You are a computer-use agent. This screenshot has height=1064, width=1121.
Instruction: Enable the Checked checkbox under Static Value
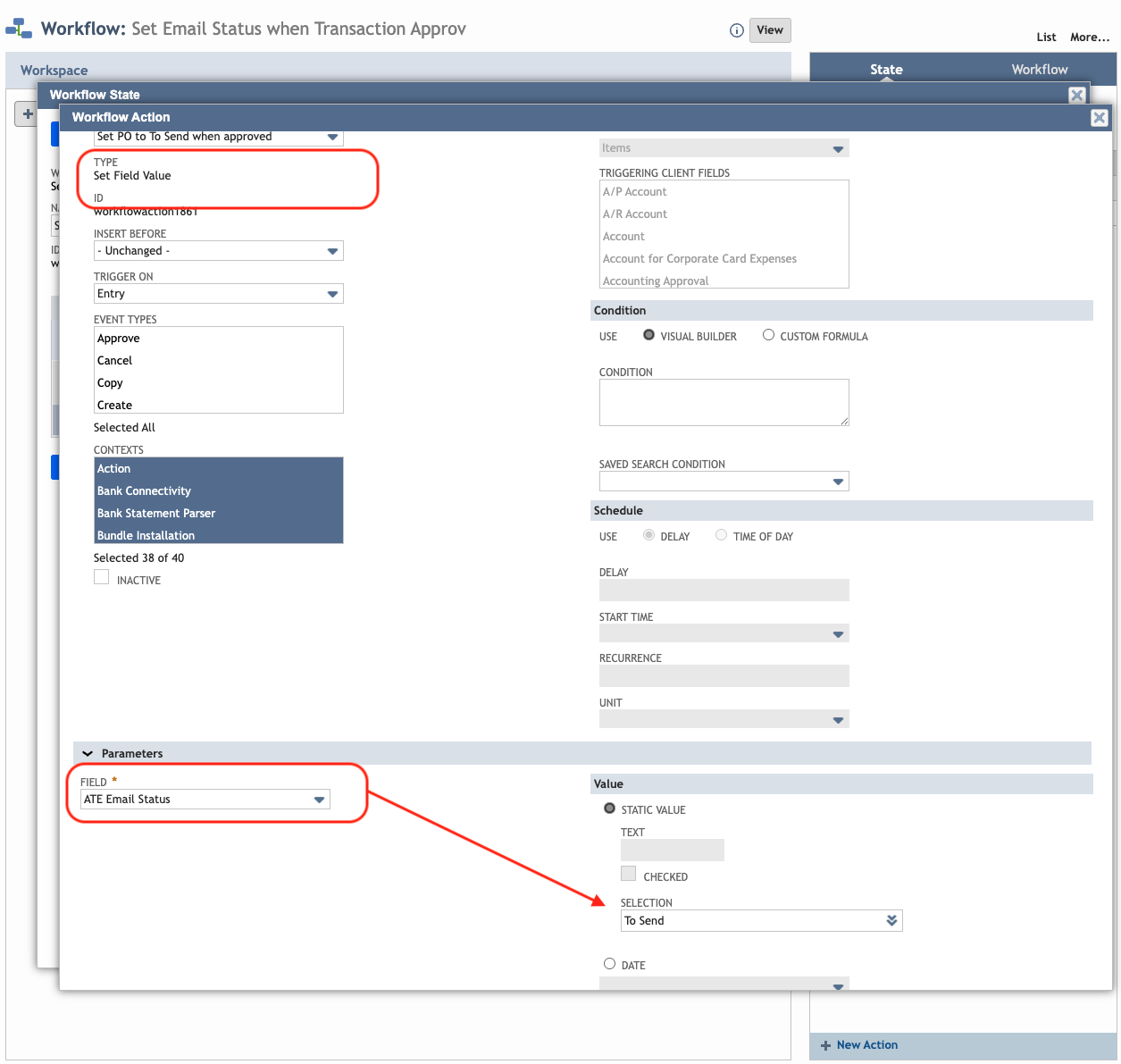point(629,875)
